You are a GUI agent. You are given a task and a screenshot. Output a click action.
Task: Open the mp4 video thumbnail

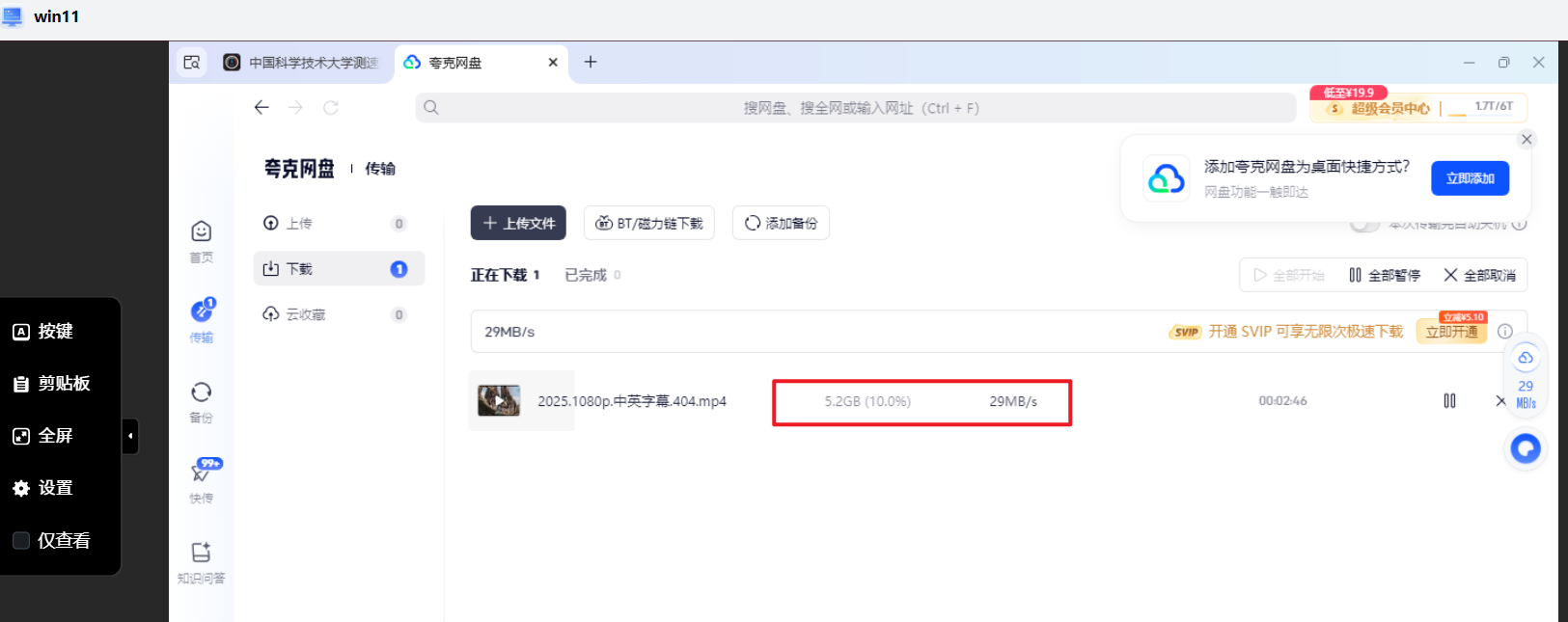coord(499,400)
